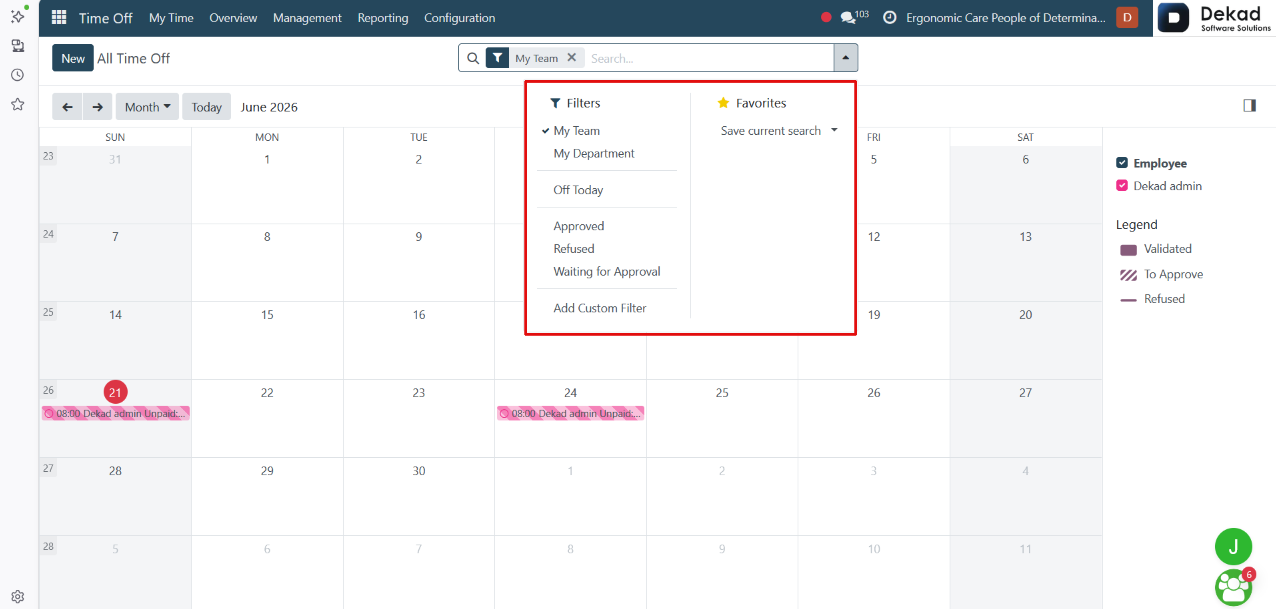The image size is (1276, 609).
Task: Enable the Refused filter
Action: (x=574, y=249)
